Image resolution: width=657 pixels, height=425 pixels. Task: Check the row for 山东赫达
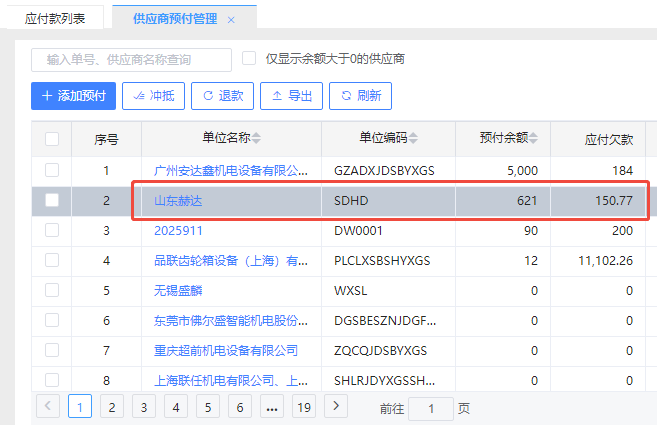point(52,200)
